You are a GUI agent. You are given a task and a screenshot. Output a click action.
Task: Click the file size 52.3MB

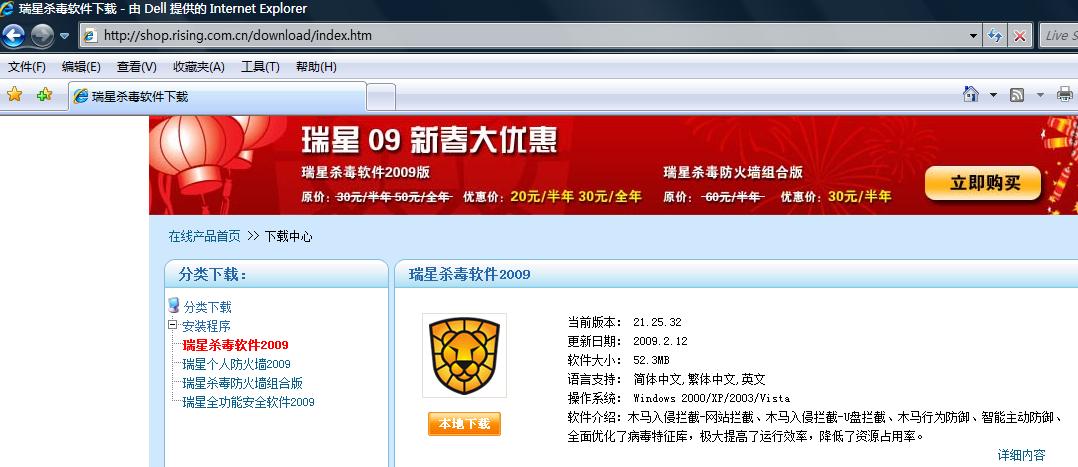(651, 360)
